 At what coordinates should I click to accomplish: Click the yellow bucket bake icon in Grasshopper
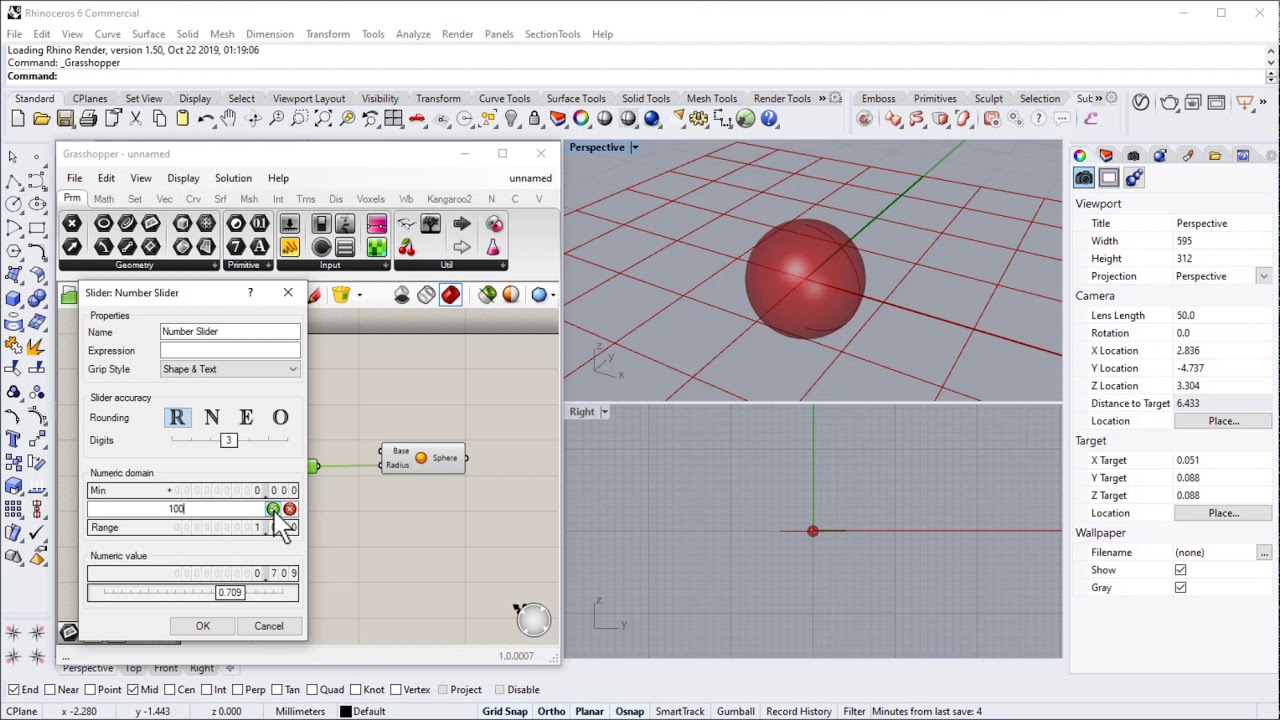(x=342, y=295)
